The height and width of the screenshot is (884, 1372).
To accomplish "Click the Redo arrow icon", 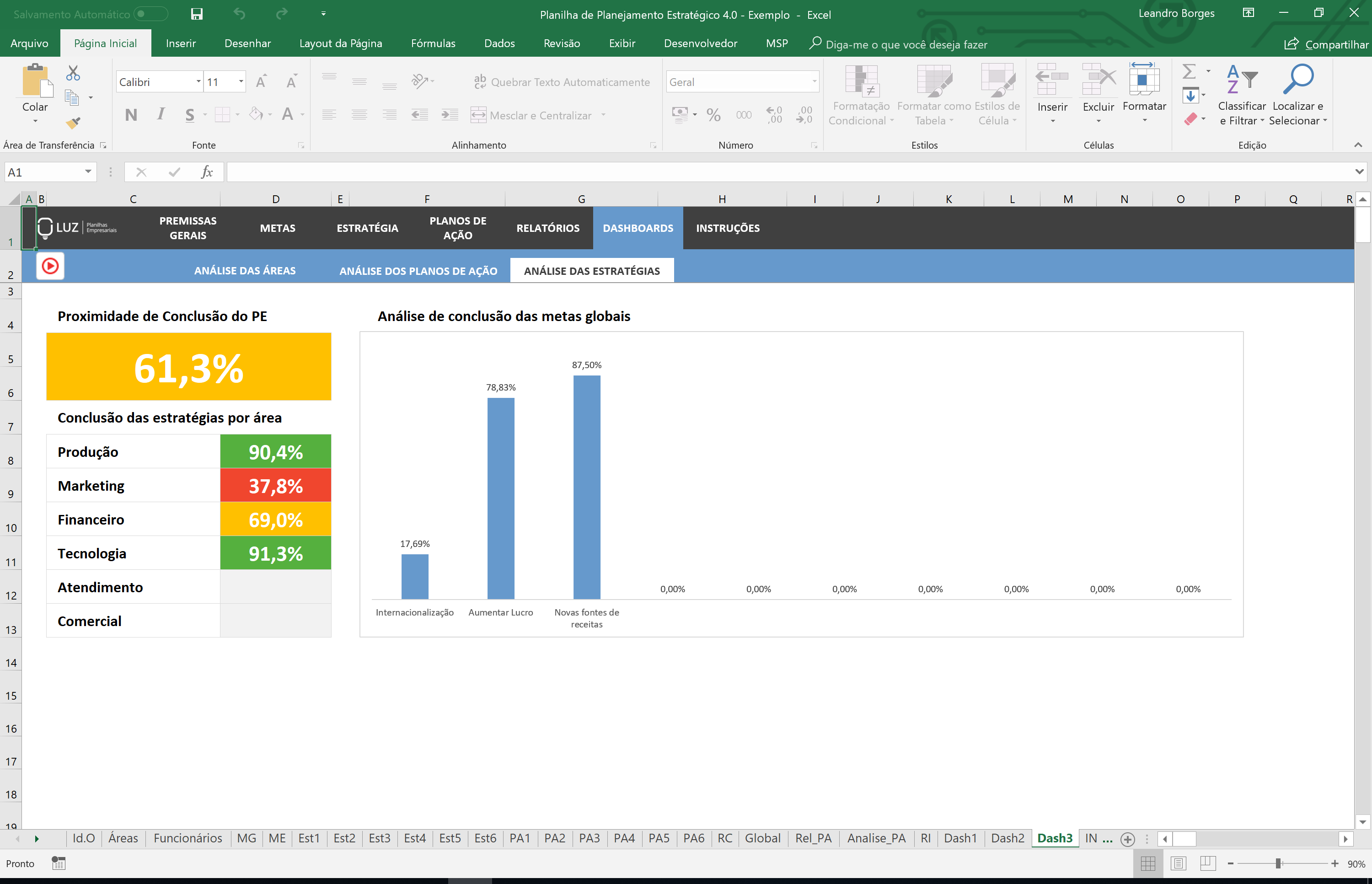I will (281, 14).
